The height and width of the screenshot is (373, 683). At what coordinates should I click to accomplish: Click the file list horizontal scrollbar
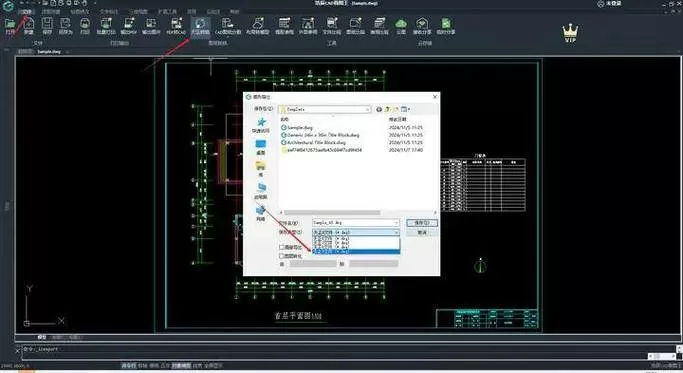coord(357,213)
